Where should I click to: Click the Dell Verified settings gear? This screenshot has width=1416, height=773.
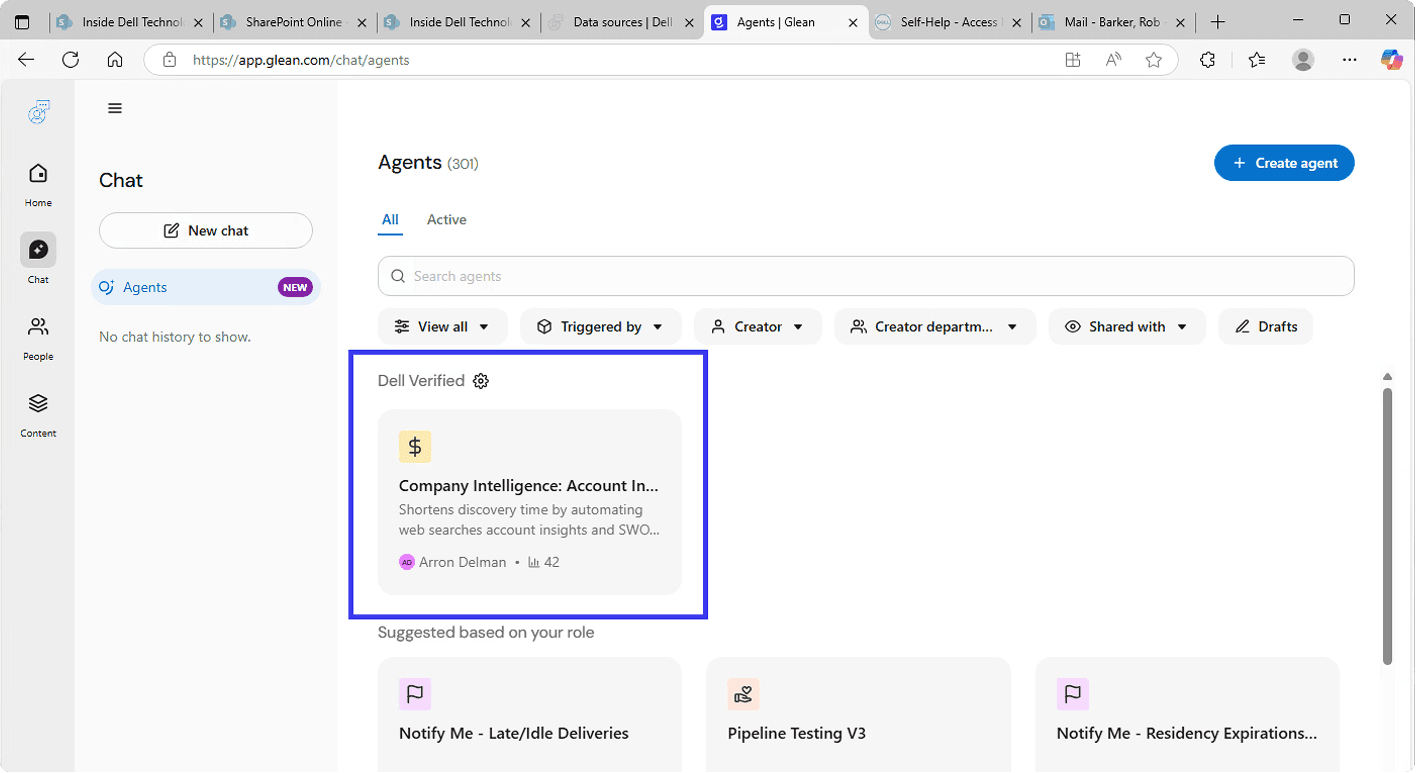tap(481, 381)
